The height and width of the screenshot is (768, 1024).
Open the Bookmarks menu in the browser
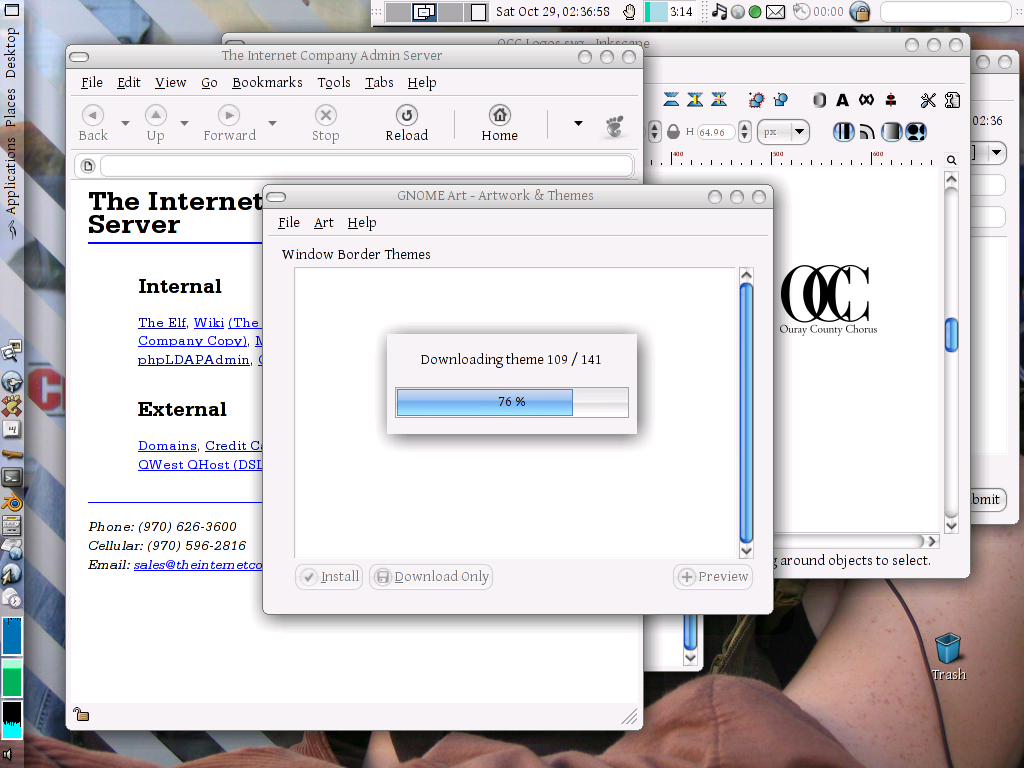coord(267,83)
